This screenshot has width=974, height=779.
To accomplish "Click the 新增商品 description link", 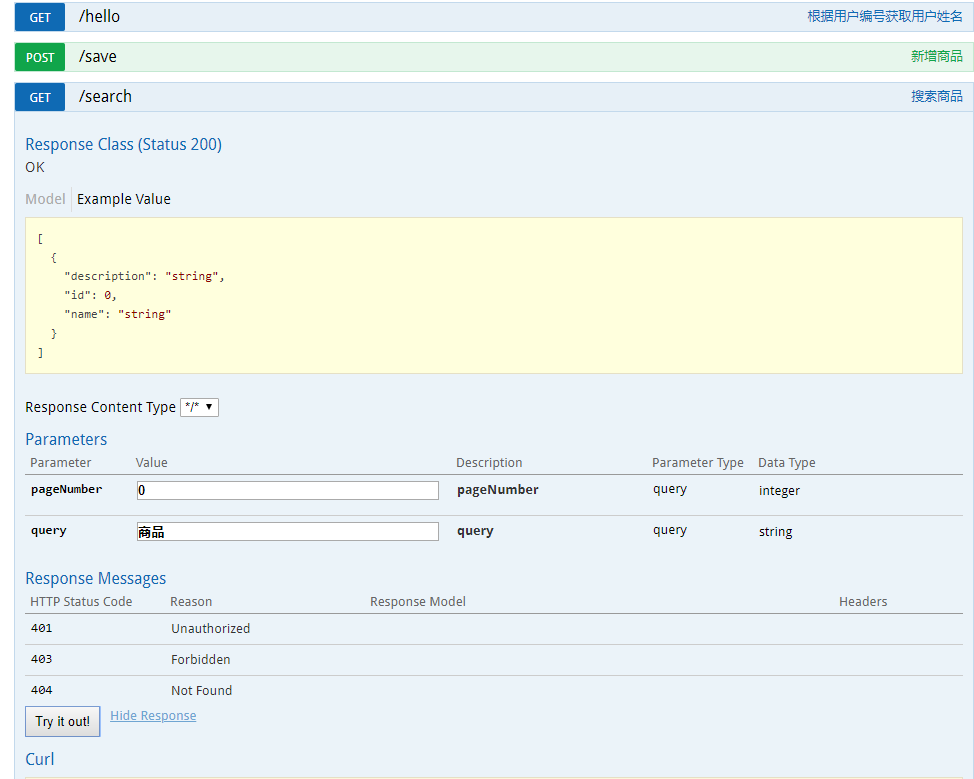I will (936, 57).
